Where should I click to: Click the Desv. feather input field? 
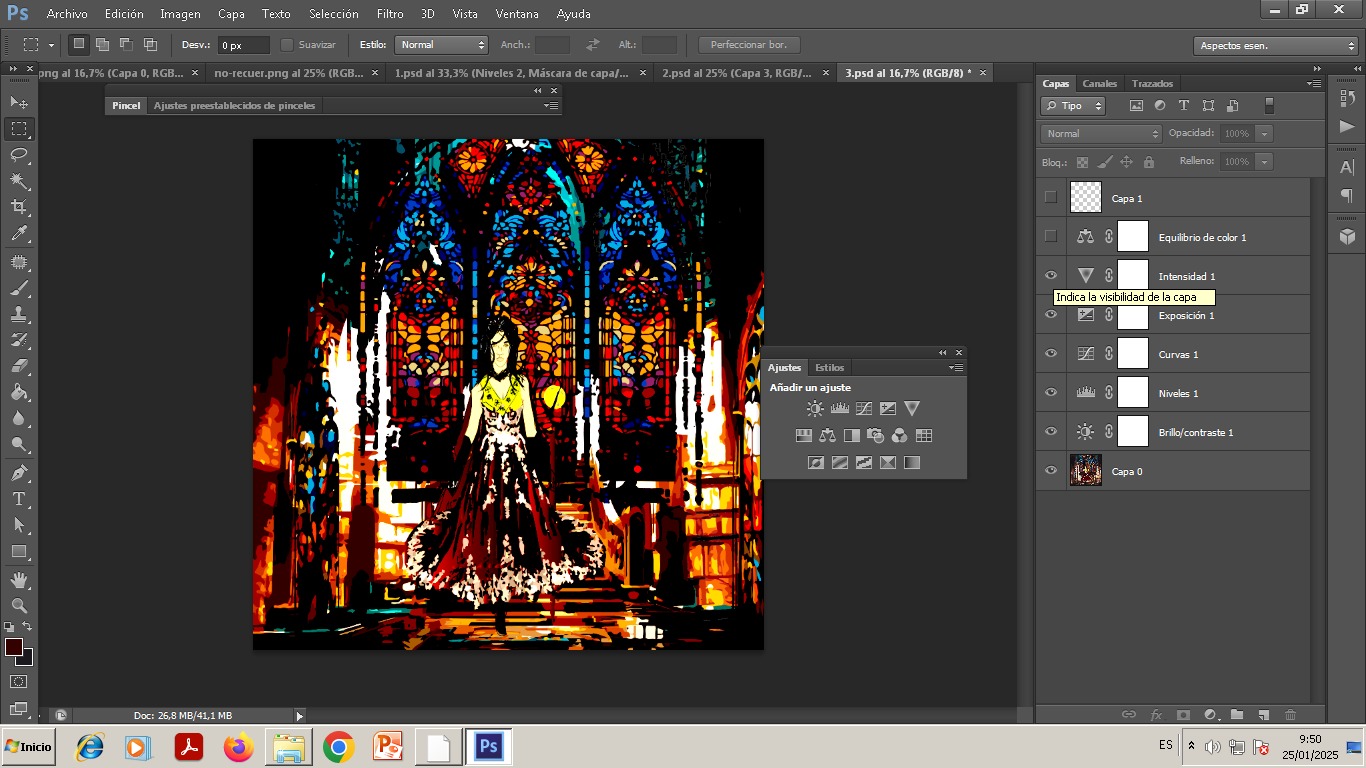click(244, 45)
